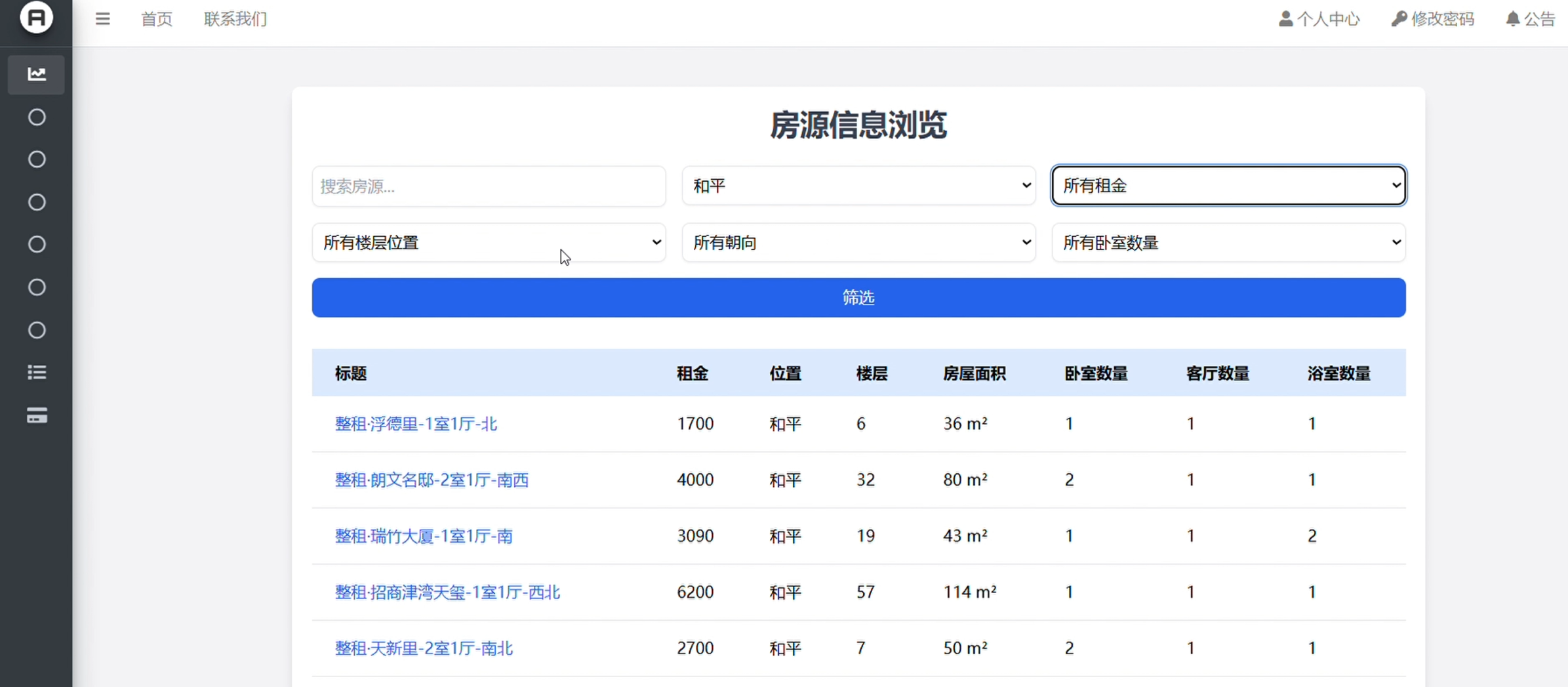This screenshot has width=1568, height=687.
Task: Open listing 整租·招商津湾天玺-1室1厅-西北
Action: [448, 593]
